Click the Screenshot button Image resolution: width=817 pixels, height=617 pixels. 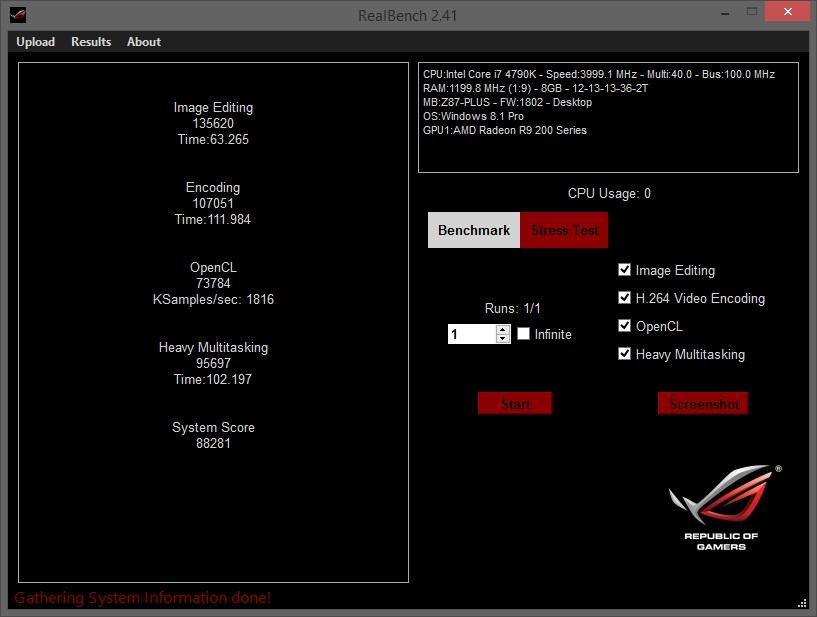703,404
